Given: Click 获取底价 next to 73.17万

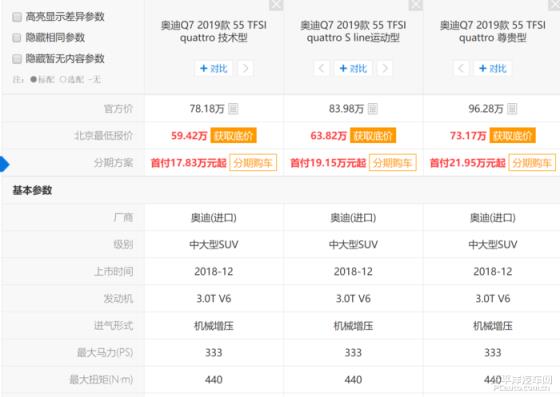Looking at the screenshot, I should 512,136.
